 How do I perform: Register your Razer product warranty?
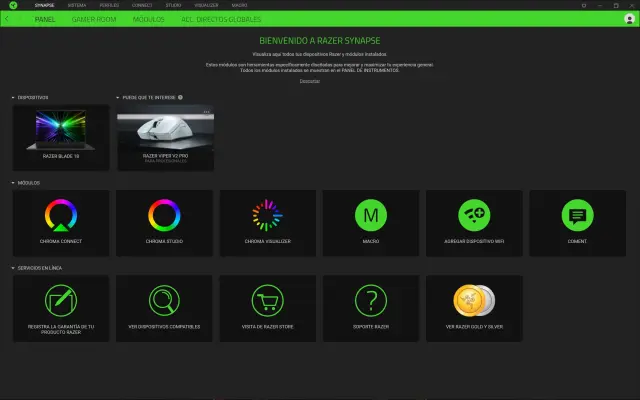pos(60,300)
